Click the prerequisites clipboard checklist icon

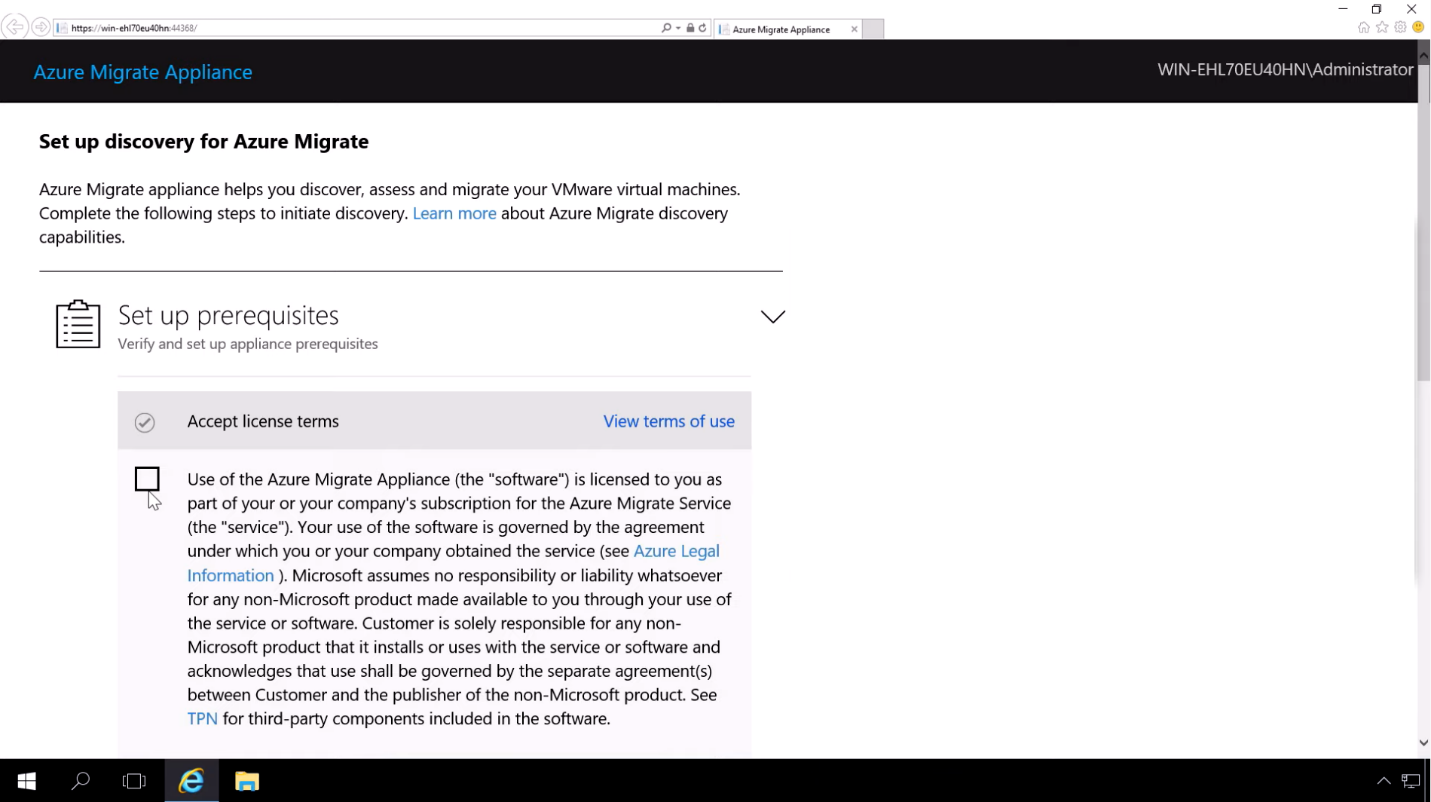(x=78, y=325)
